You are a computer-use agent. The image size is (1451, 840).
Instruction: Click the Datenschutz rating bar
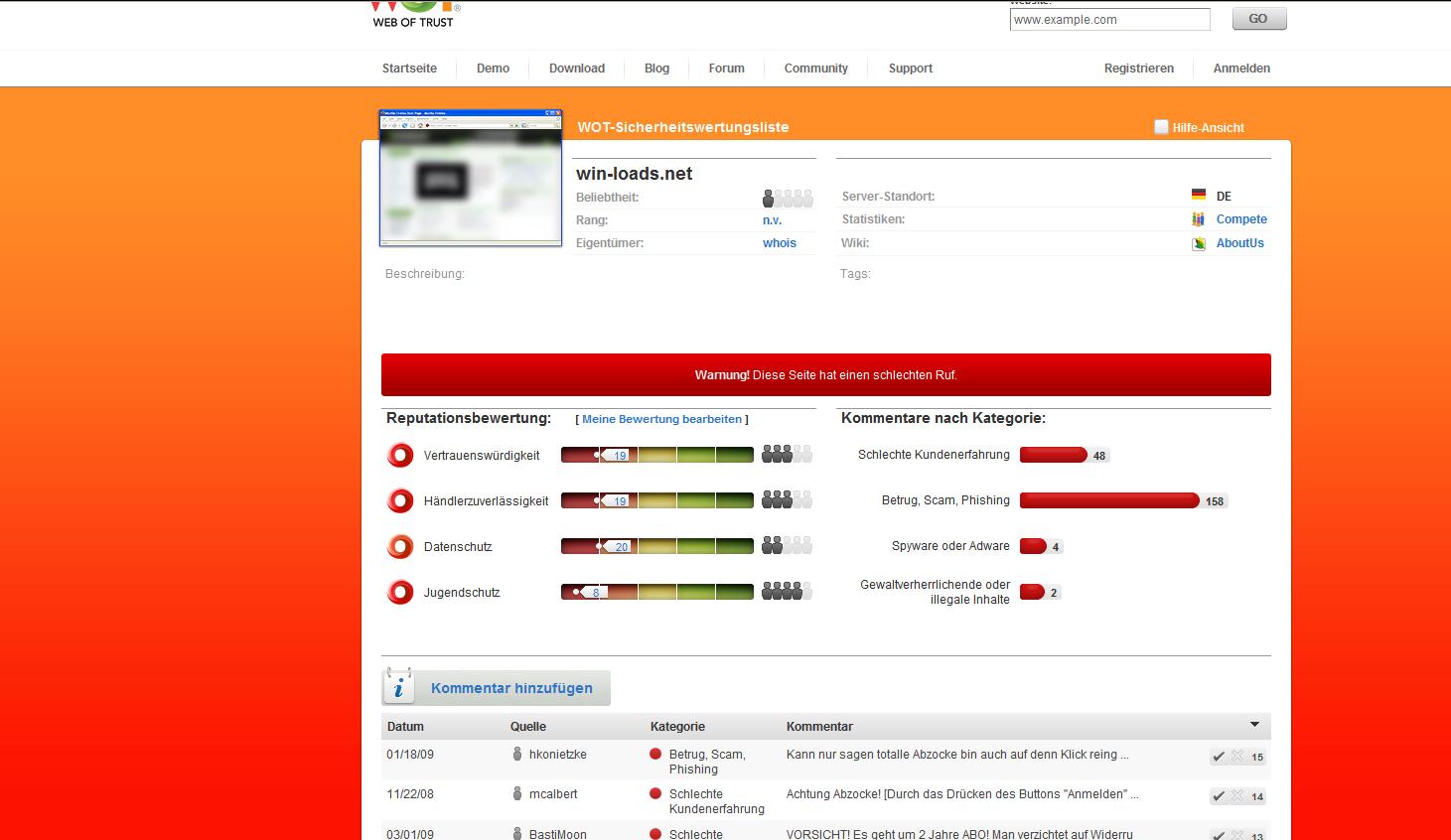[656, 546]
